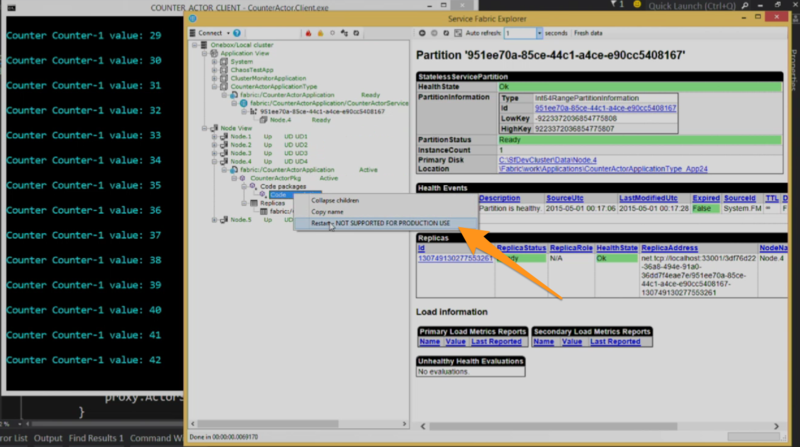The width and height of the screenshot is (800, 447).
Task: Click the square view icon before Auto refresh
Action: tap(458, 33)
